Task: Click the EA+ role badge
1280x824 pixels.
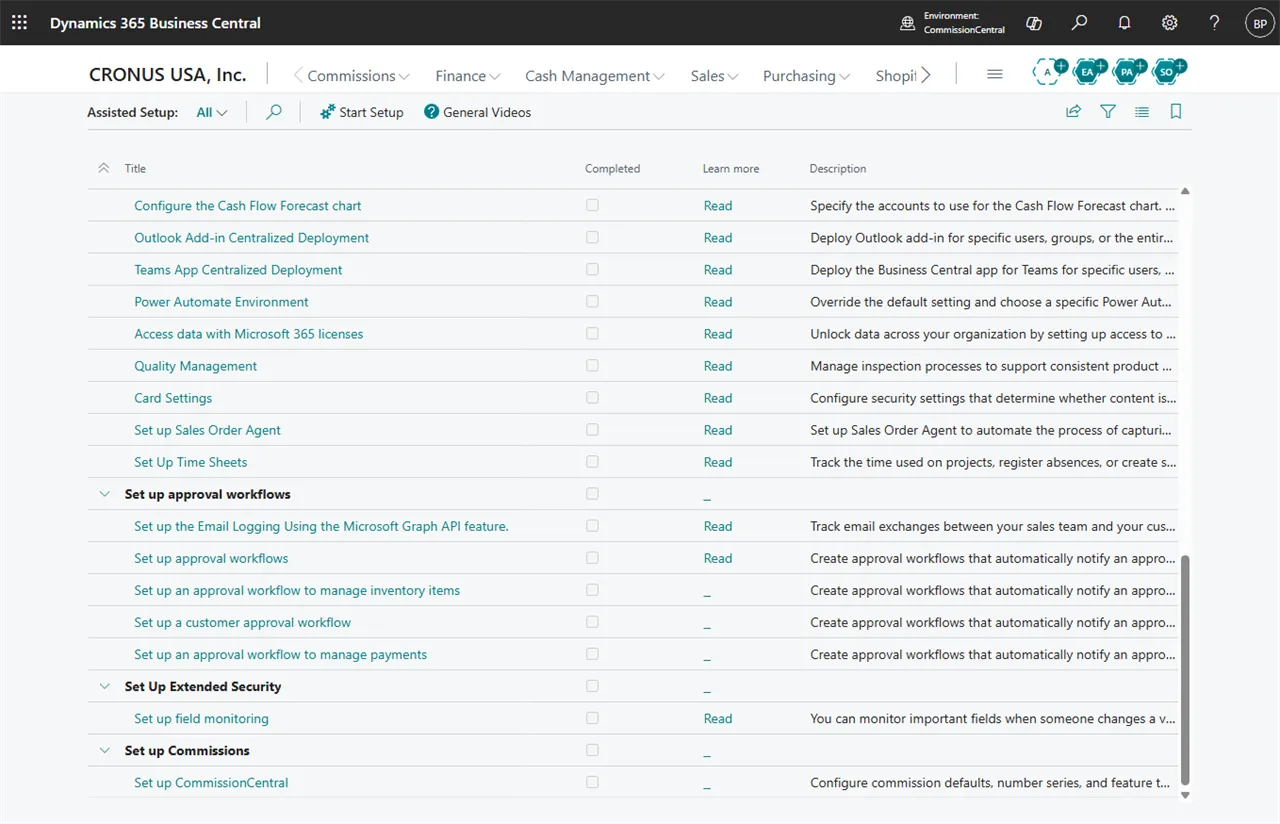Action: (1090, 71)
